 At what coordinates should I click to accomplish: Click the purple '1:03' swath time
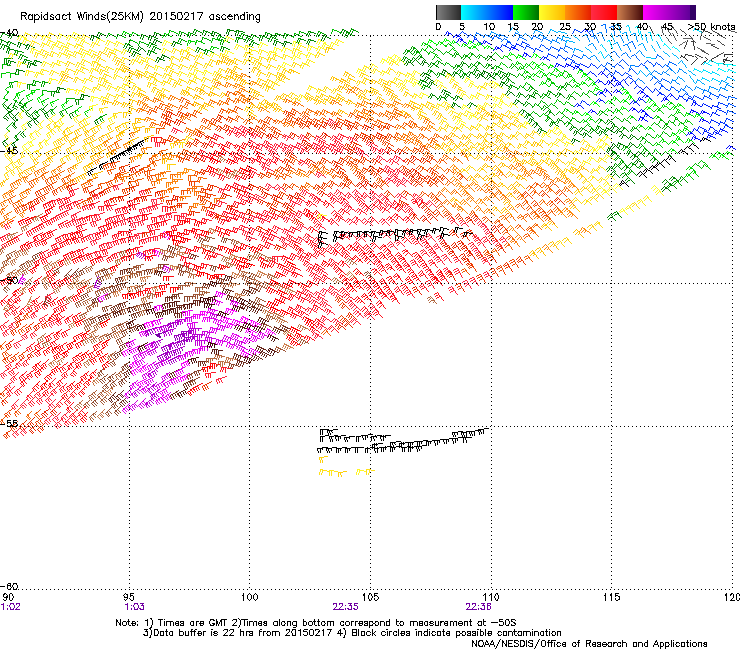tap(134, 607)
